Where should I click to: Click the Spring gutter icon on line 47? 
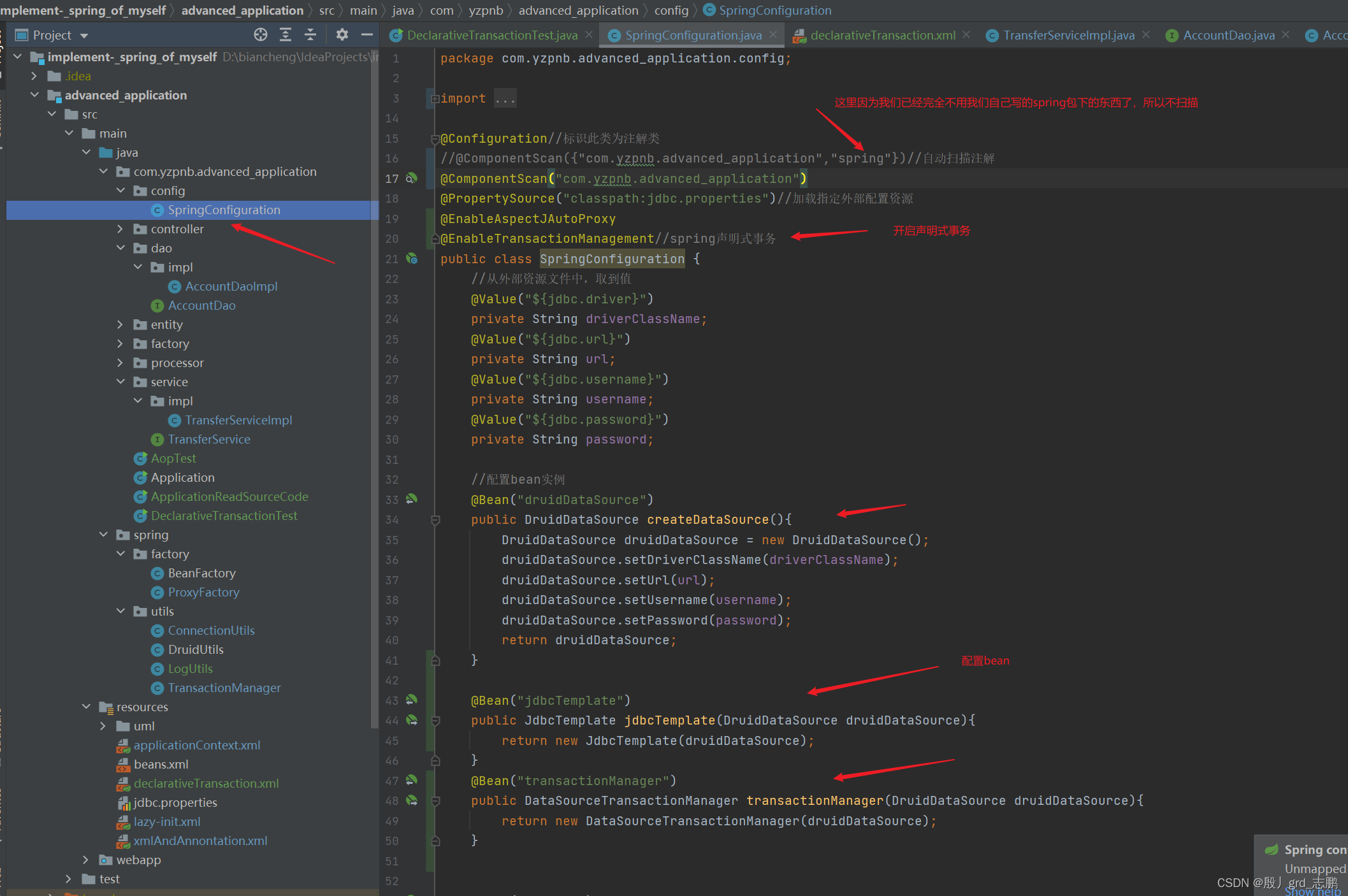pos(412,780)
